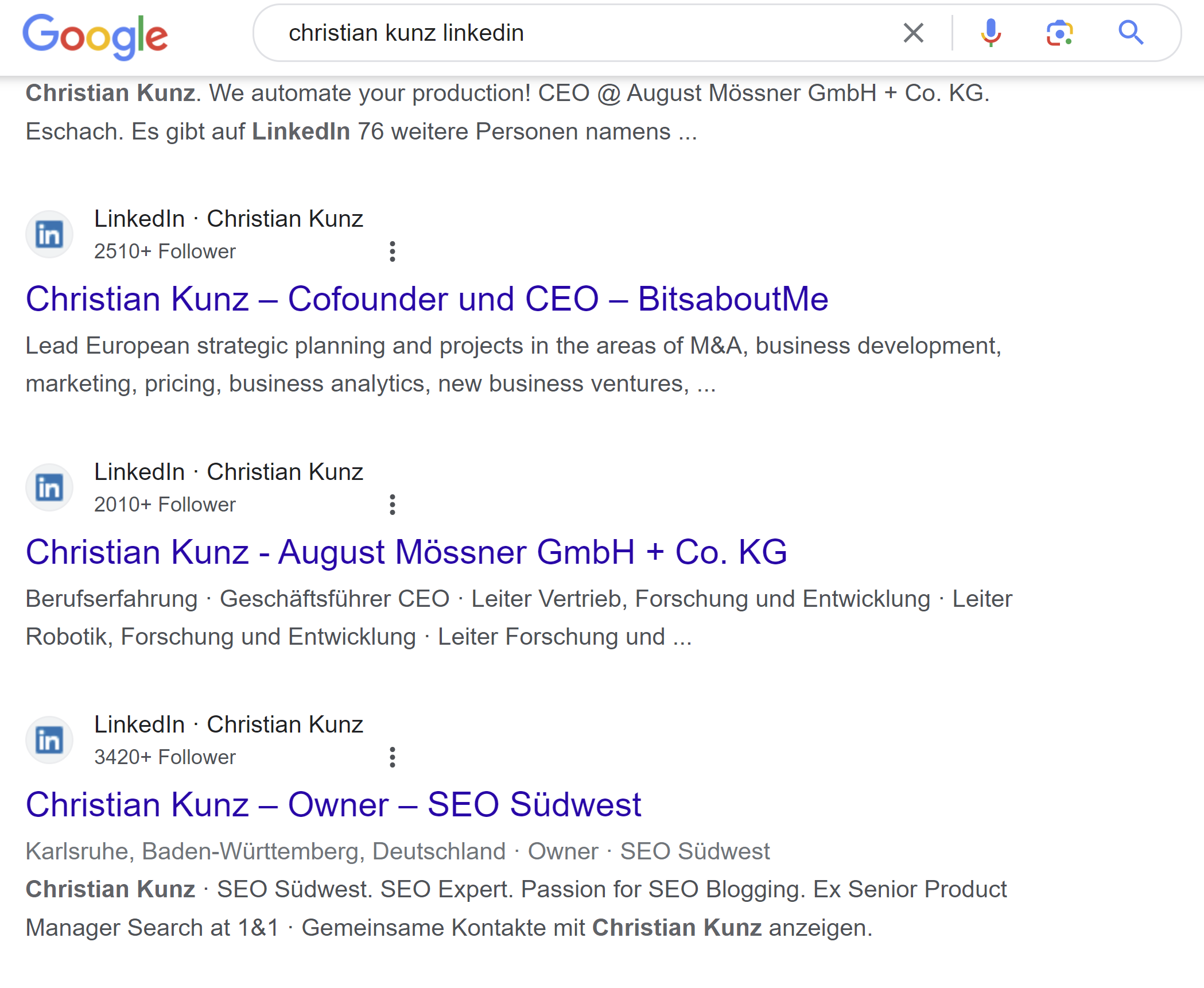This screenshot has width=1204, height=988.
Task: Click the 2010+ Follower text
Action: coord(164,504)
